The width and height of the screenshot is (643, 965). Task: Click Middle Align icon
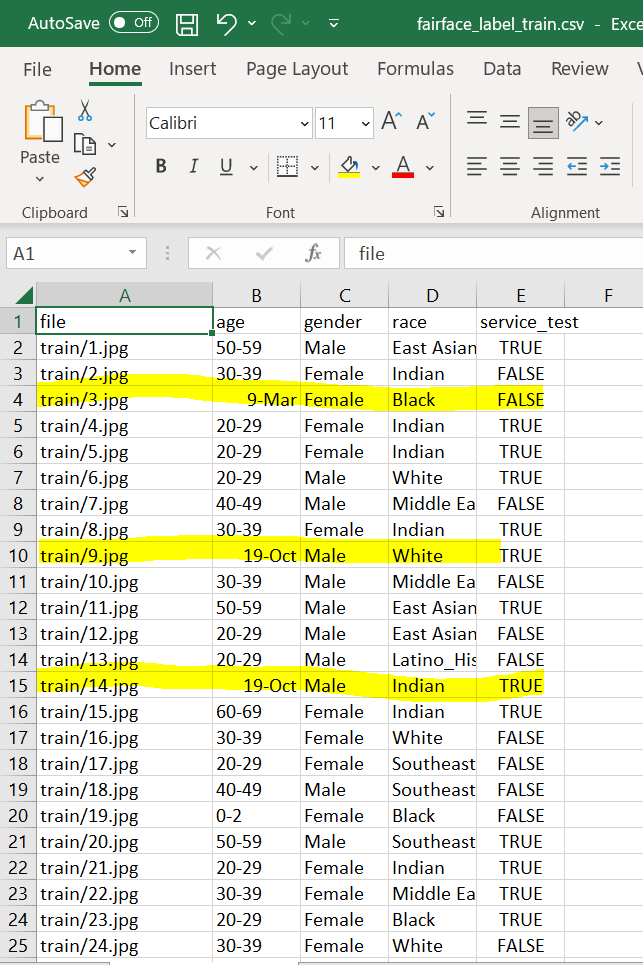tap(509, 121)
